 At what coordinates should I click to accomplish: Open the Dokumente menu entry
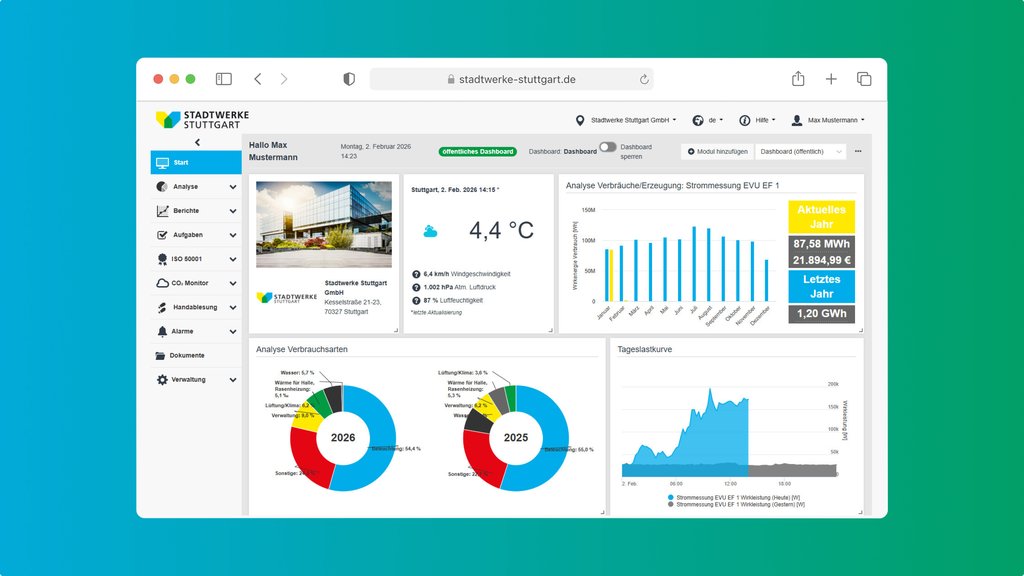pyautogui.click(x=196, y=356)
